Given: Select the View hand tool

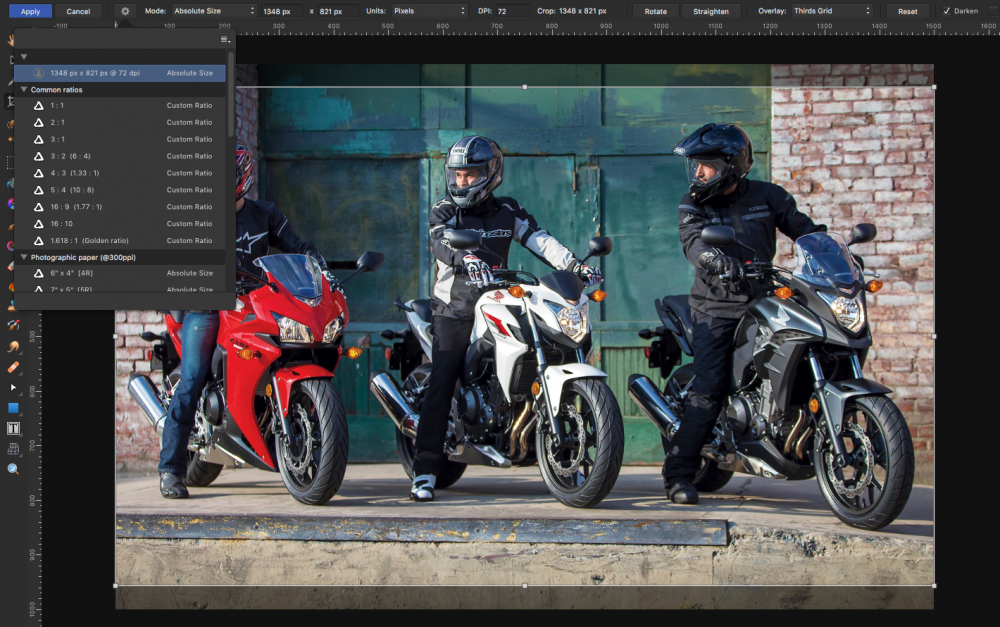Looking at the screenshot, I should click(x=13, y=38).
